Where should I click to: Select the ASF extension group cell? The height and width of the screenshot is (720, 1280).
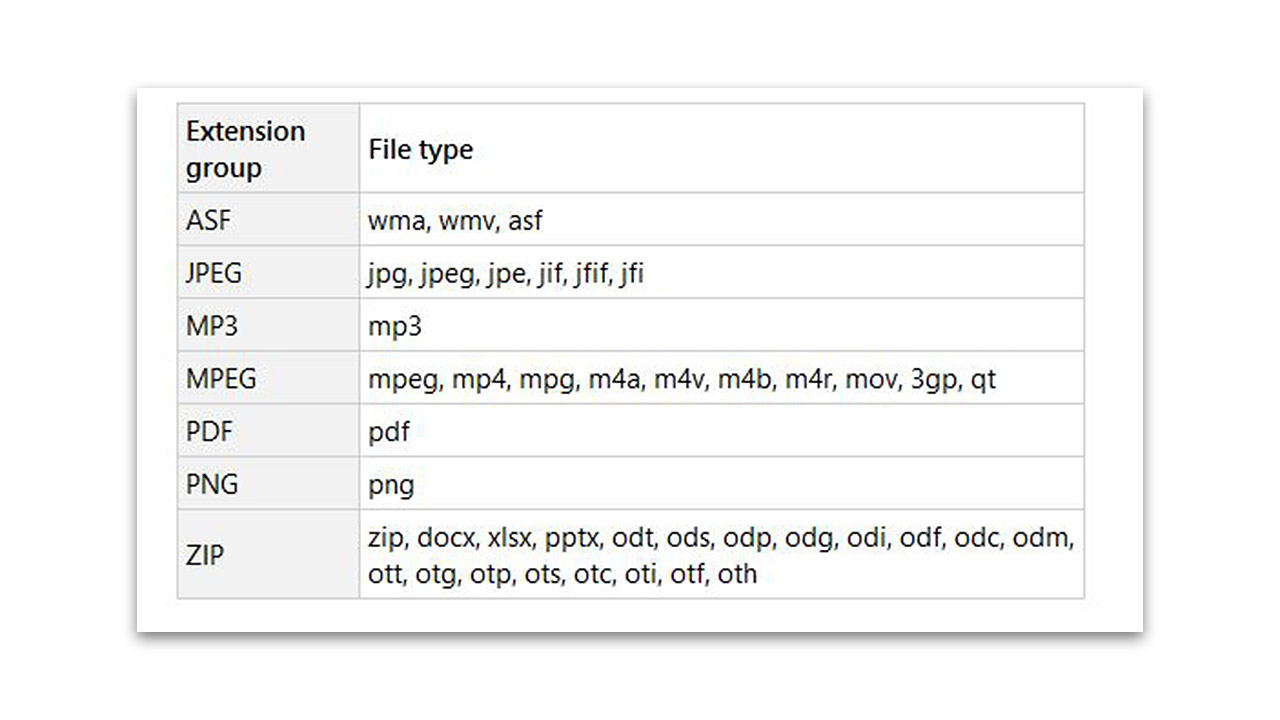tap(268, 219)
